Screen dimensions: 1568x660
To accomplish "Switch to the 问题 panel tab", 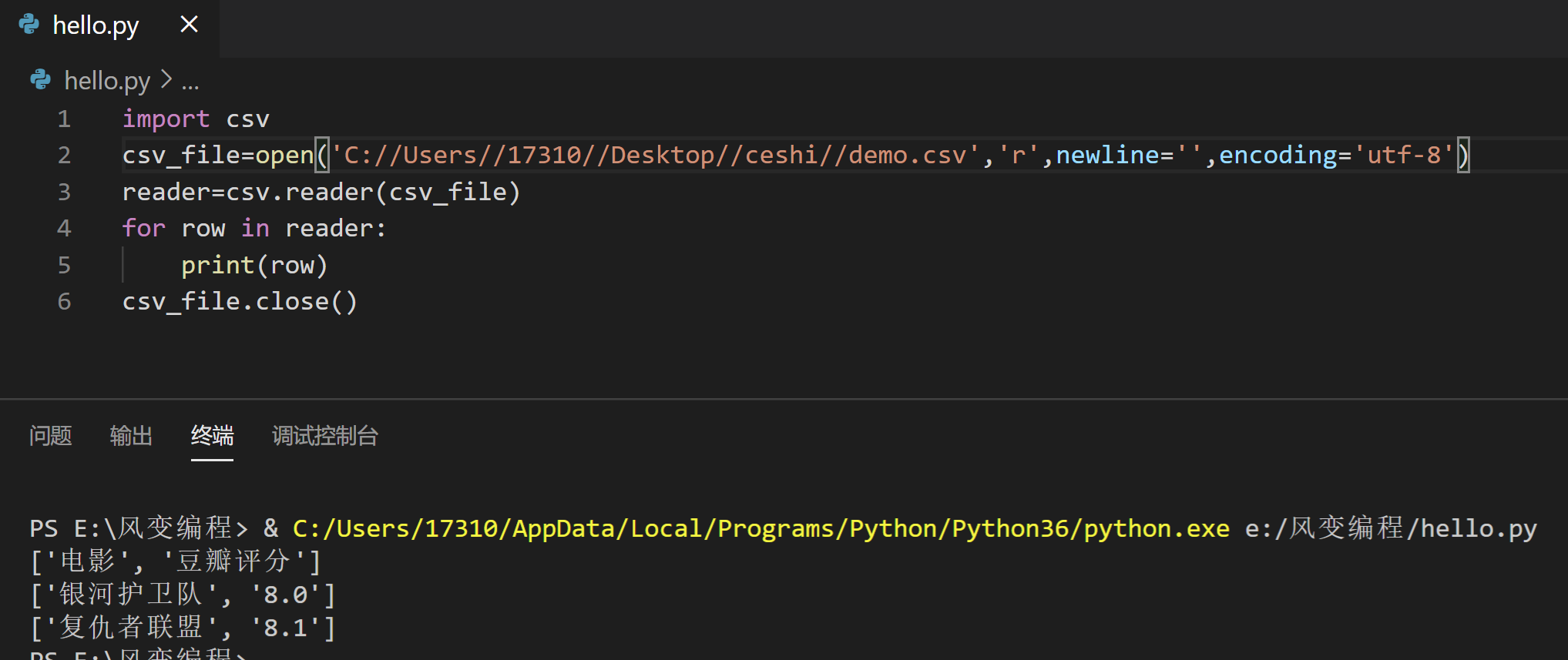I will [50, 436].
